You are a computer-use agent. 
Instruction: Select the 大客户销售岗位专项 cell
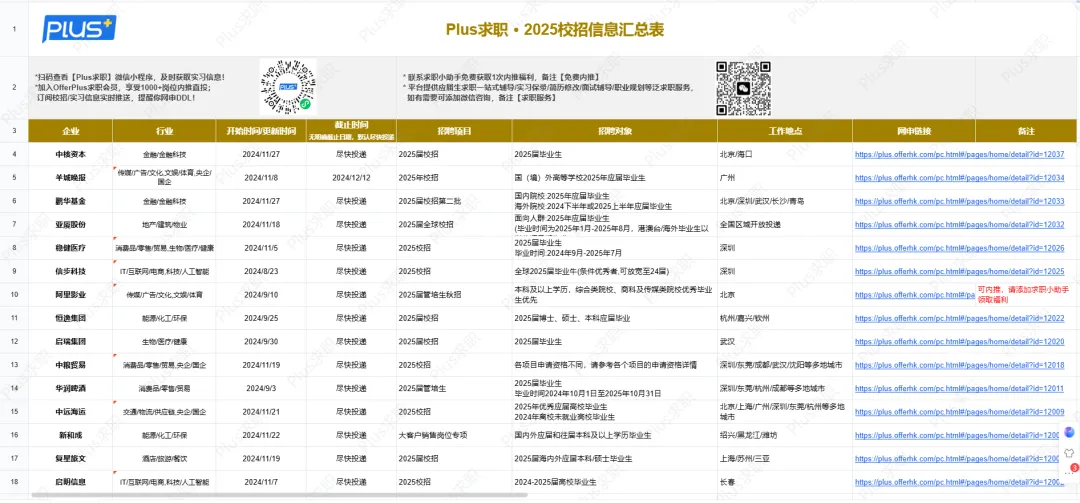(454, 435)
